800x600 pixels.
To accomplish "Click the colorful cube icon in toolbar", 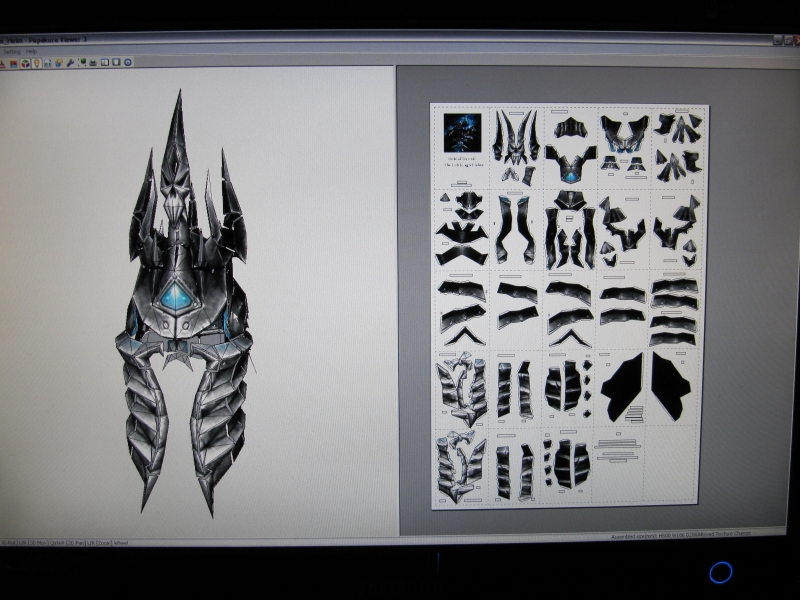I will [x=25, y=63].
